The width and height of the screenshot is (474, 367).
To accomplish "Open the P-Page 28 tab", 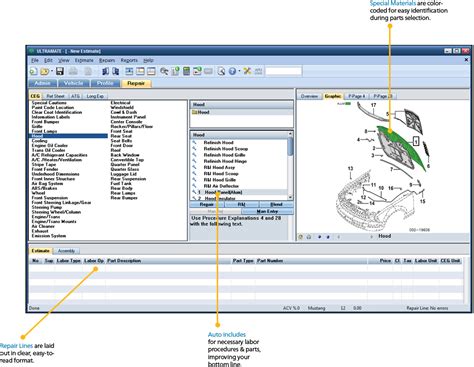I will coord(382,96).
